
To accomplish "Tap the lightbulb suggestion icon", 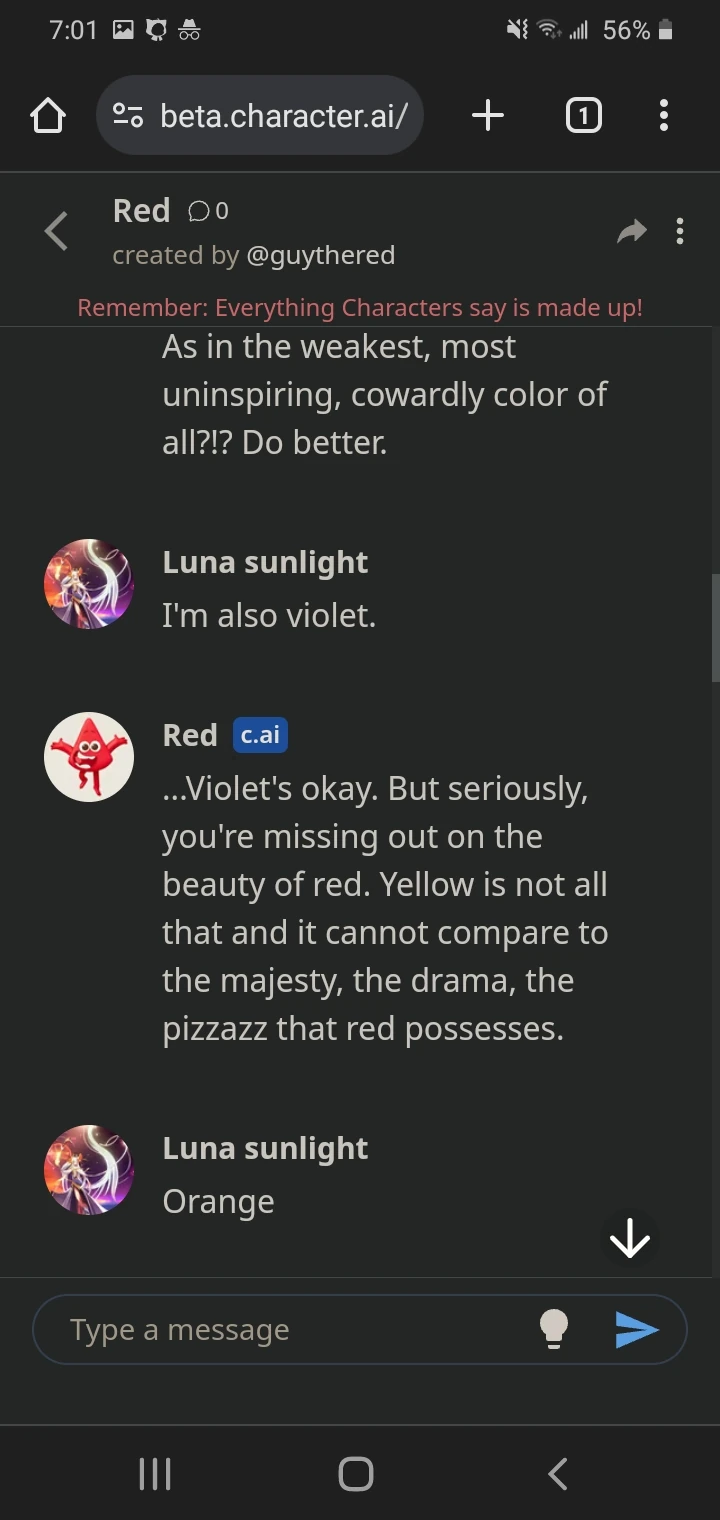I will click(x=555, y=1329).
